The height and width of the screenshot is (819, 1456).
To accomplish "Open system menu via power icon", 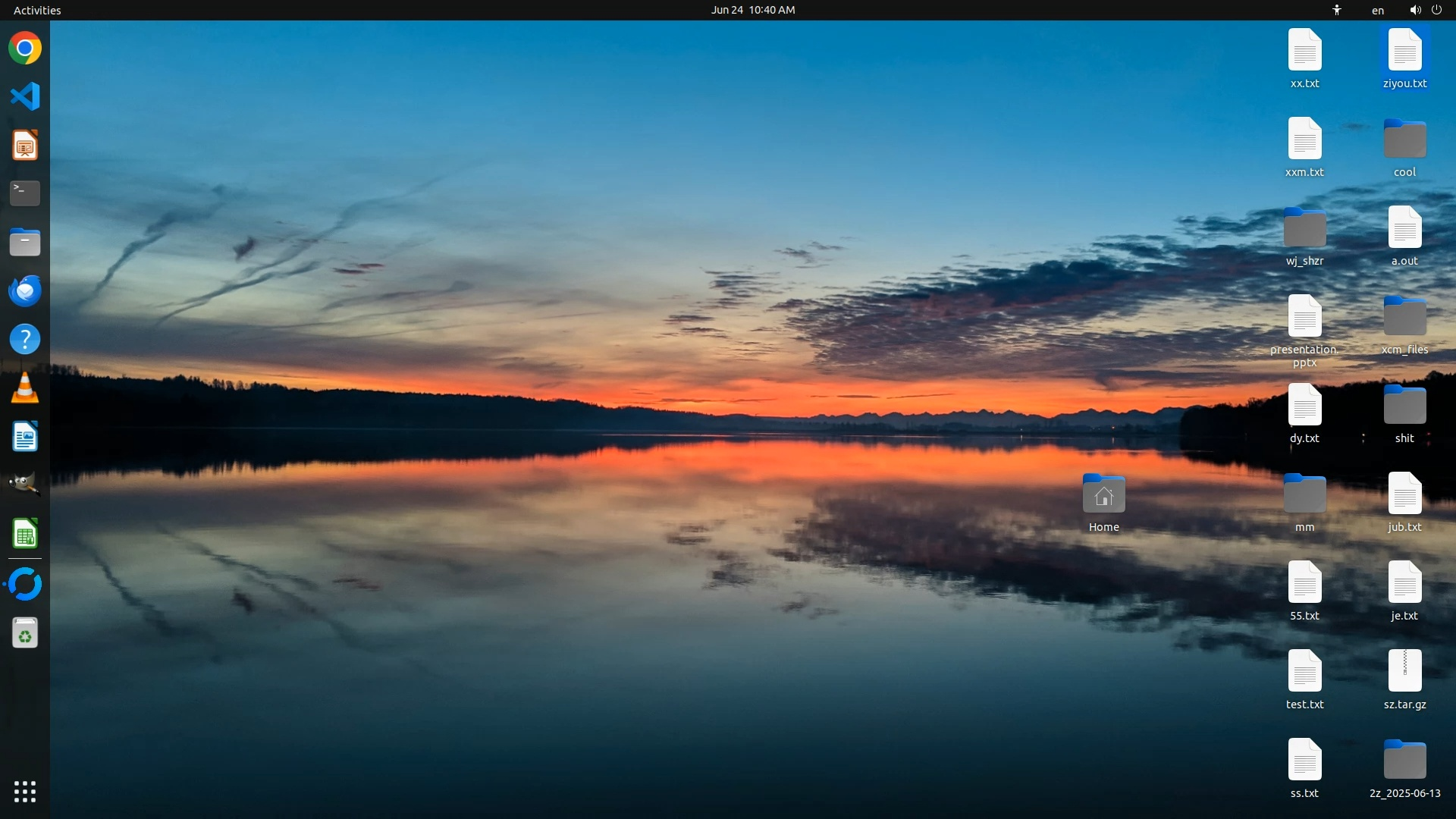I will [1436, 10].
